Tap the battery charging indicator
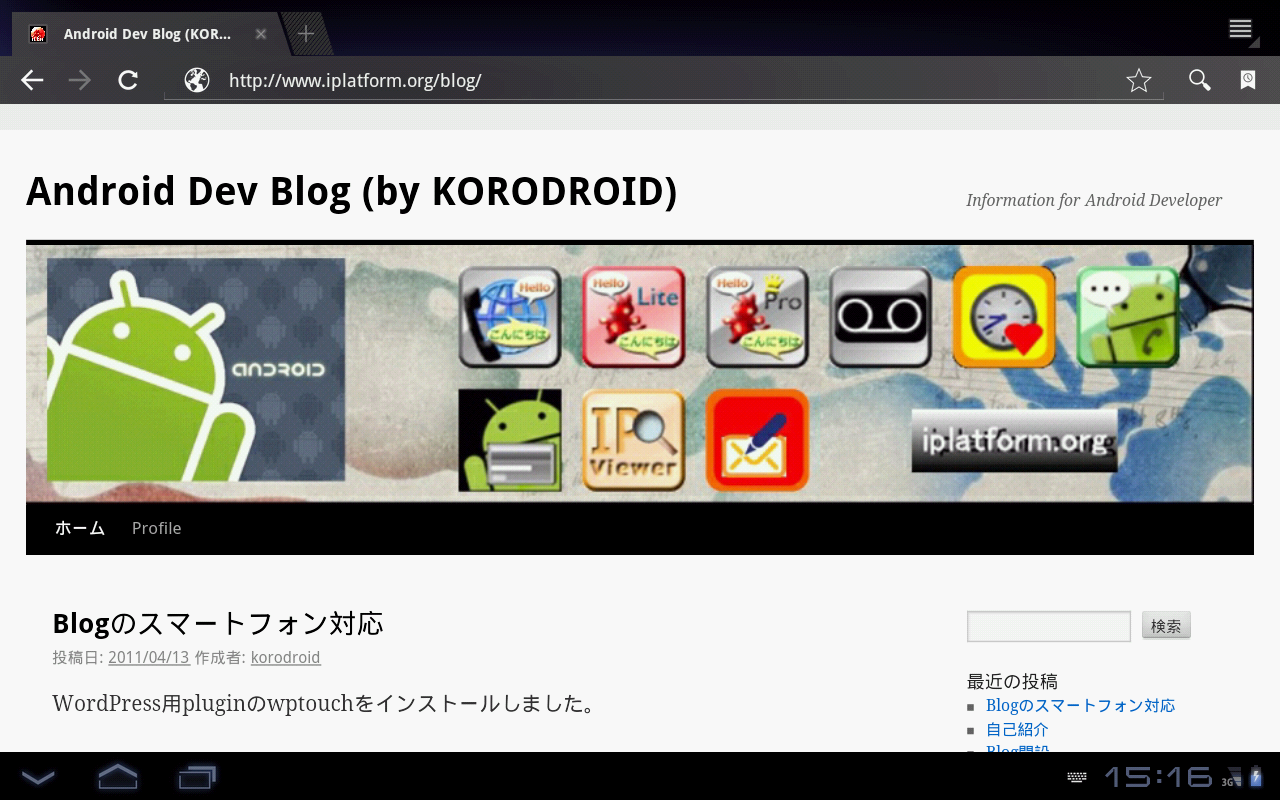The width and height of the screenshot is (1280, 800). (x=1257, y=777)
